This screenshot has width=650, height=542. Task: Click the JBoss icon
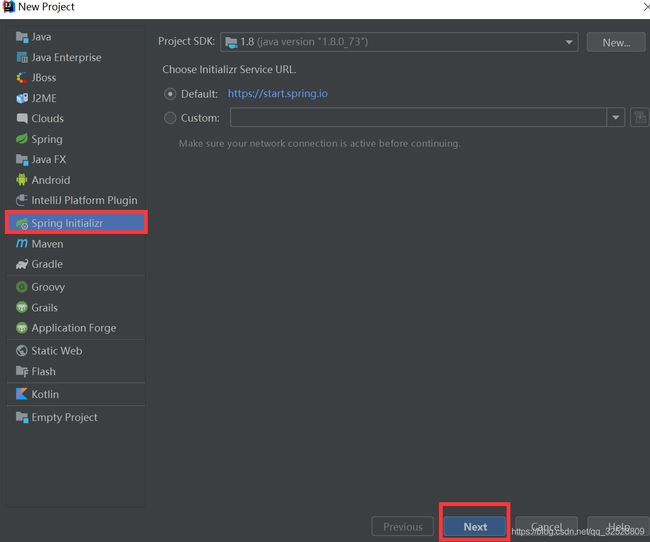click(x=22, y=78)
